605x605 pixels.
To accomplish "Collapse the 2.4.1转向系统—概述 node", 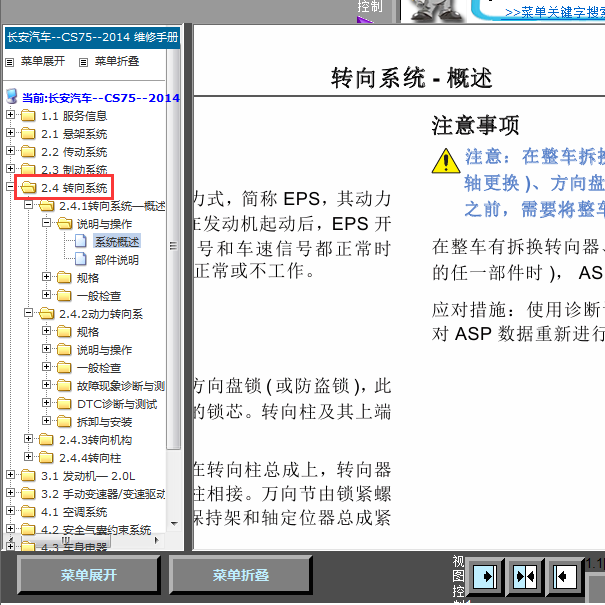I will (29, 205).
